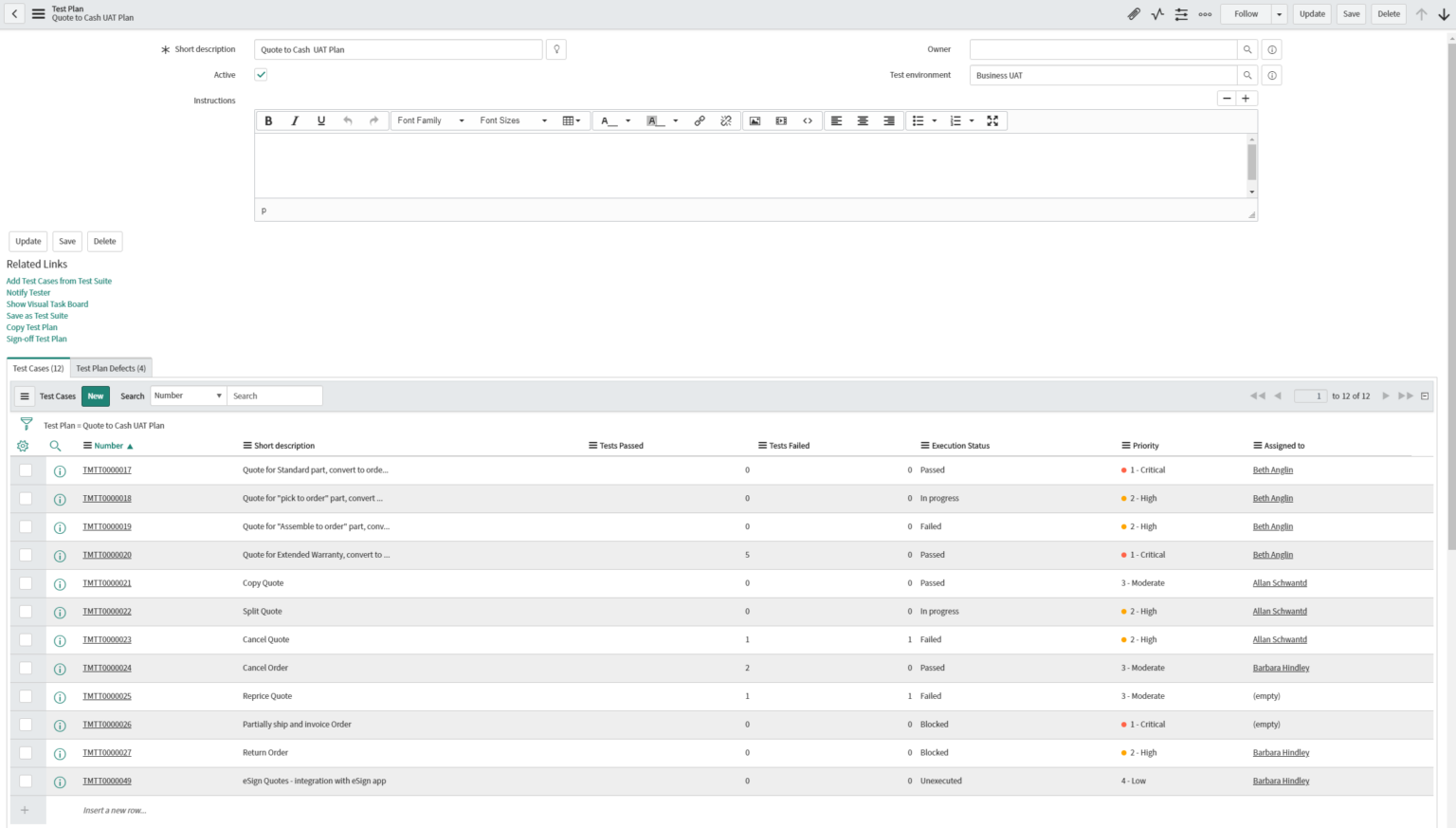Click the Copy Test Plan related link

pyautogui.click(x=31, y=326)
